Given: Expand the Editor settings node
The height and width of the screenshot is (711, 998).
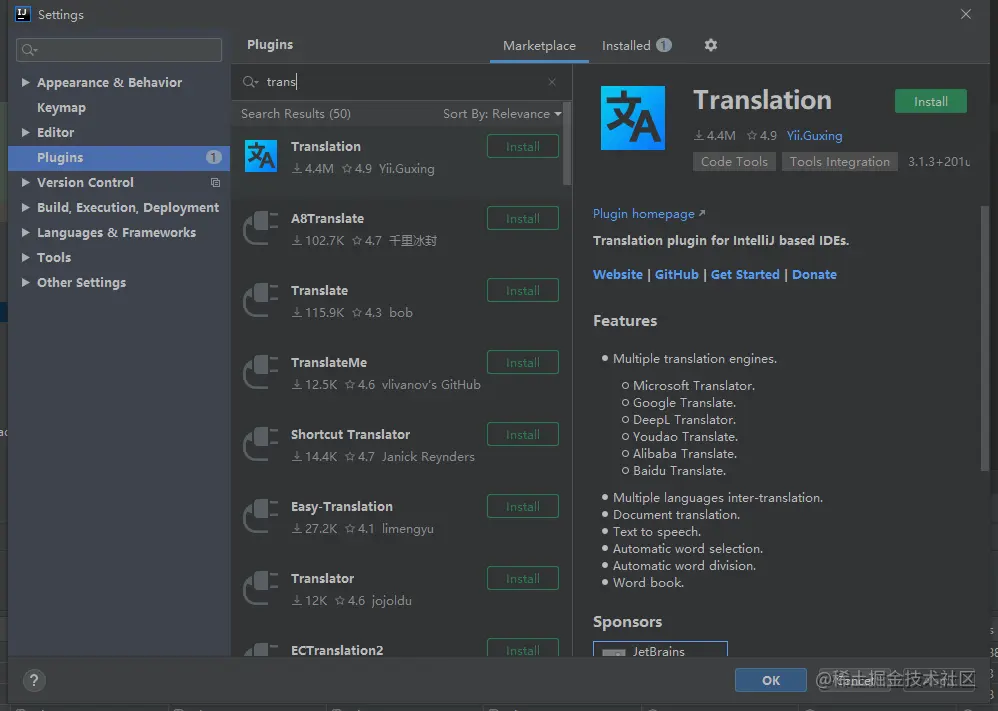Looking at the screenshot, I should [25, 132].
